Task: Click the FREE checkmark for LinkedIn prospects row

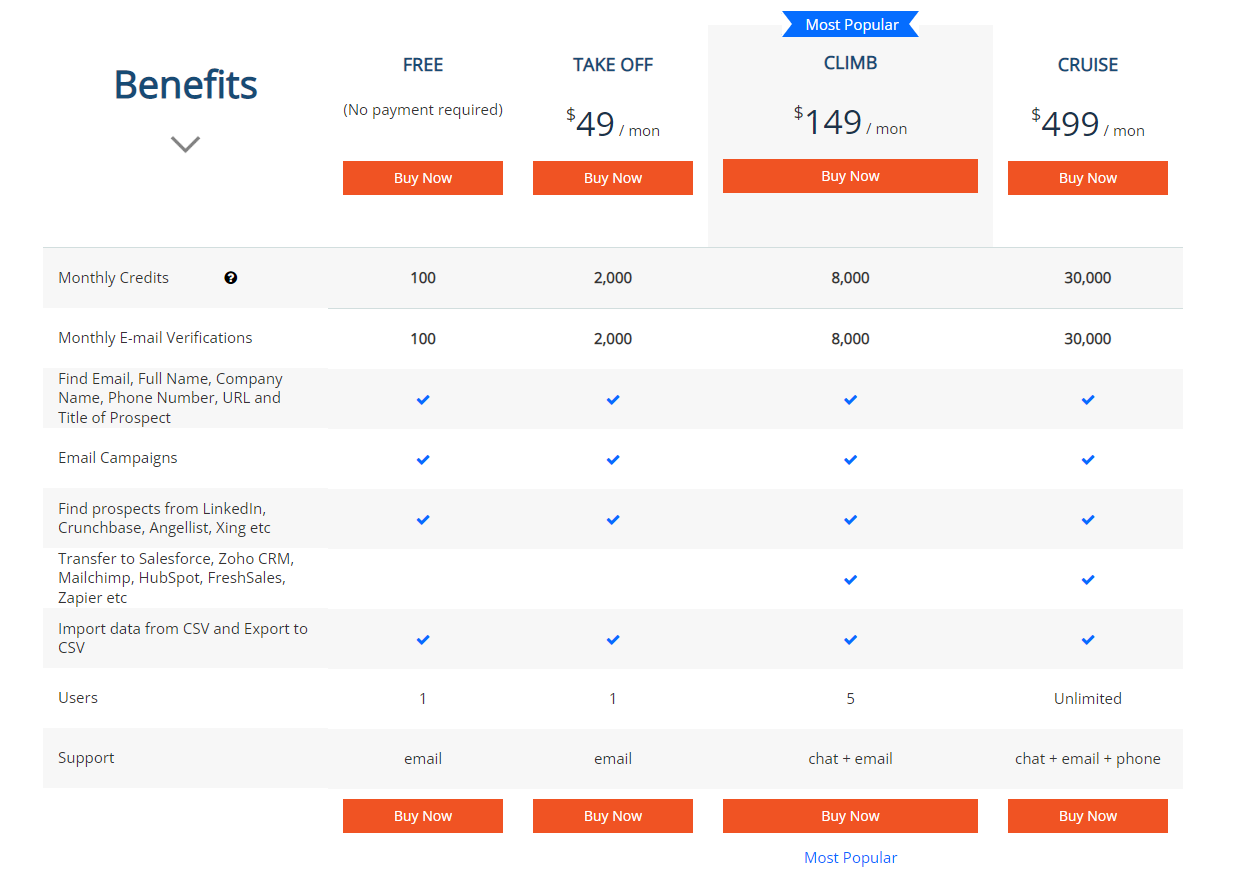Action: (423, 519)
